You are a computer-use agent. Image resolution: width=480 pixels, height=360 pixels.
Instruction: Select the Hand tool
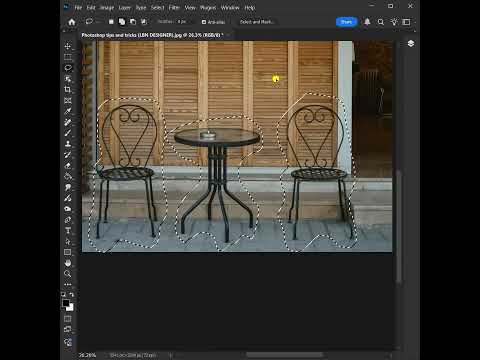click(x=68, y=263)
